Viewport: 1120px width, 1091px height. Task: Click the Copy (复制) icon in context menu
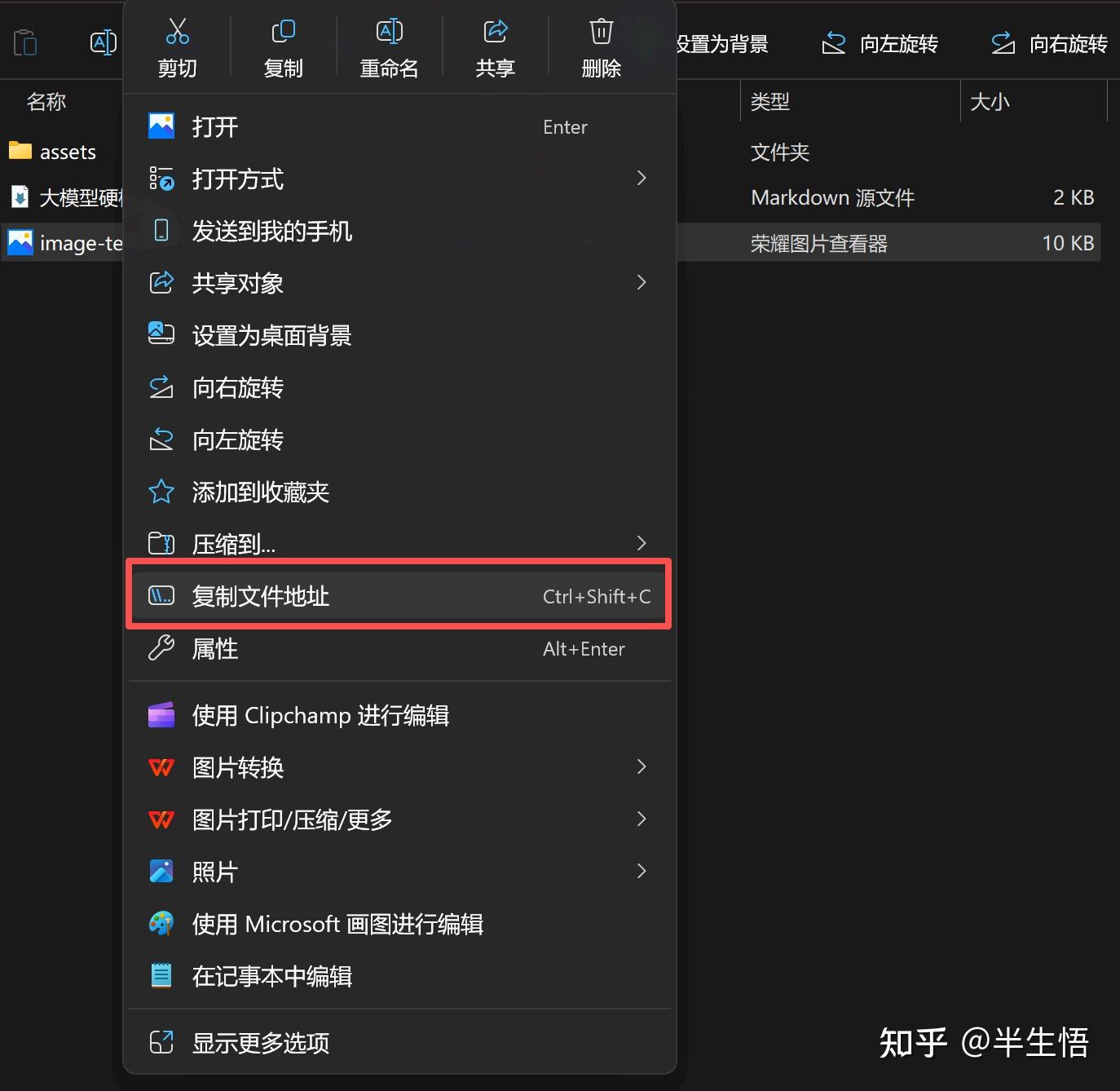[283, 32]
